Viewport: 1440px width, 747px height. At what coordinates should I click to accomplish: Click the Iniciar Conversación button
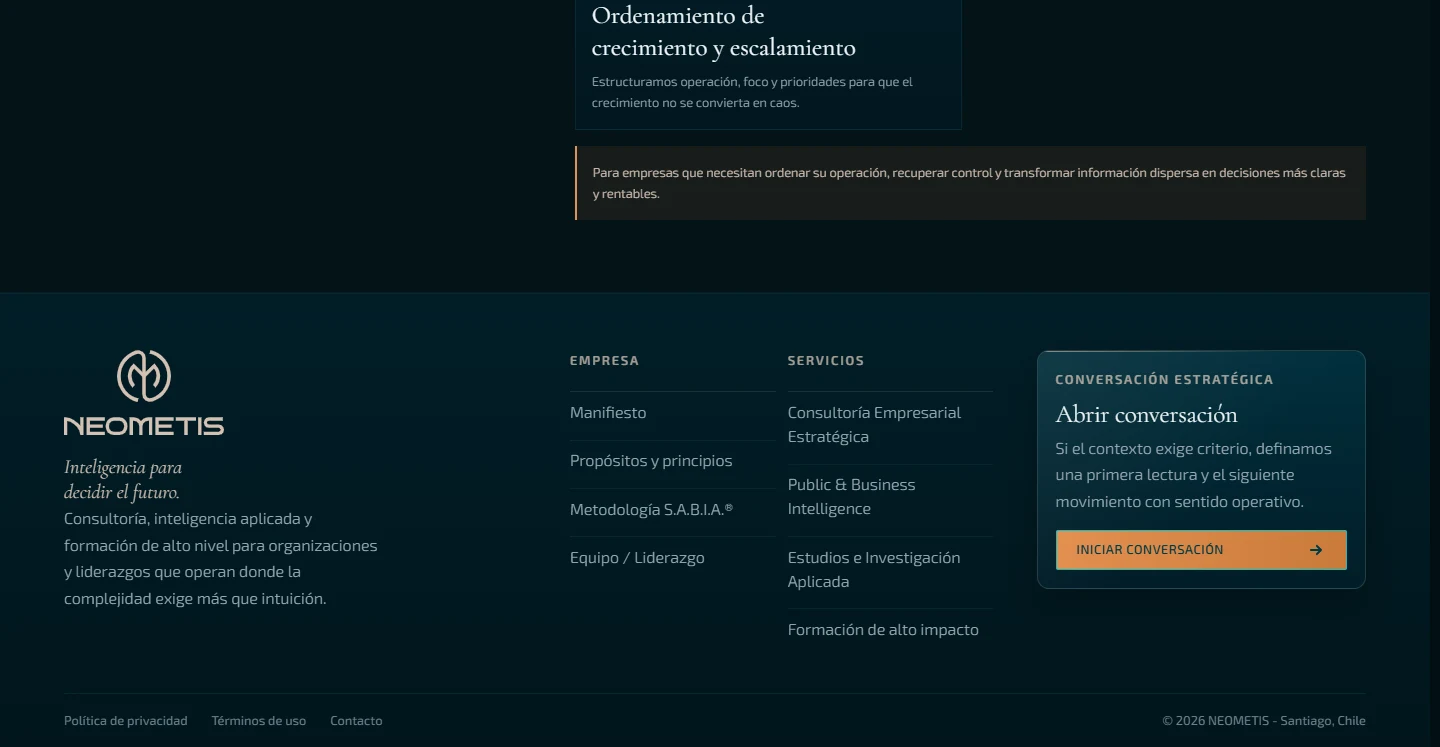[x=1201, y=550]
